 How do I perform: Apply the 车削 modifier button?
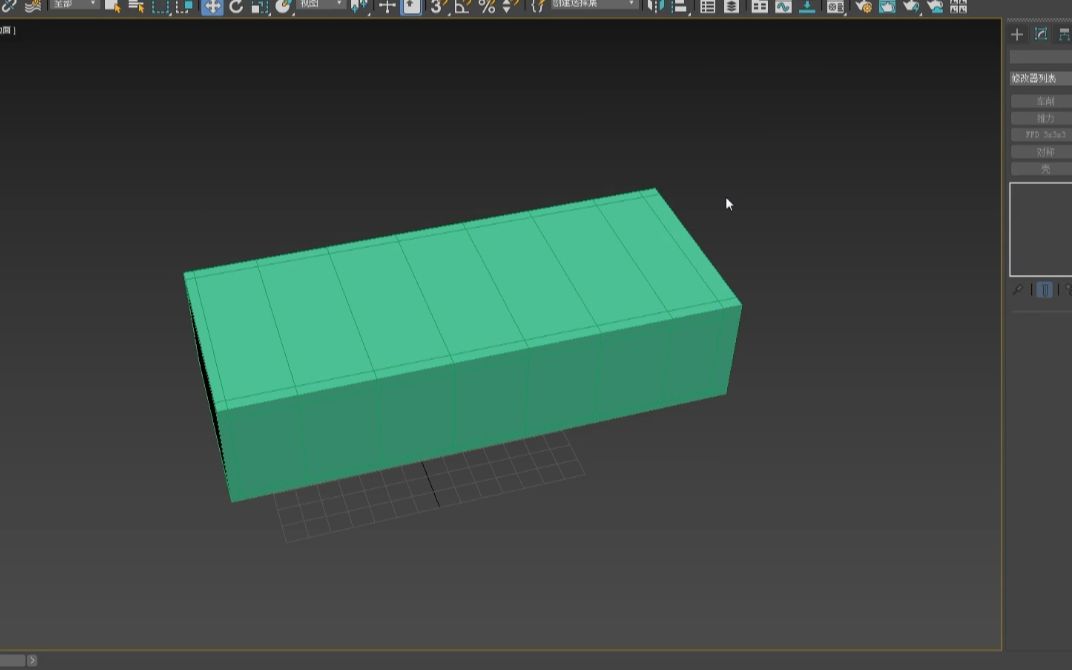coord(1044,100)
